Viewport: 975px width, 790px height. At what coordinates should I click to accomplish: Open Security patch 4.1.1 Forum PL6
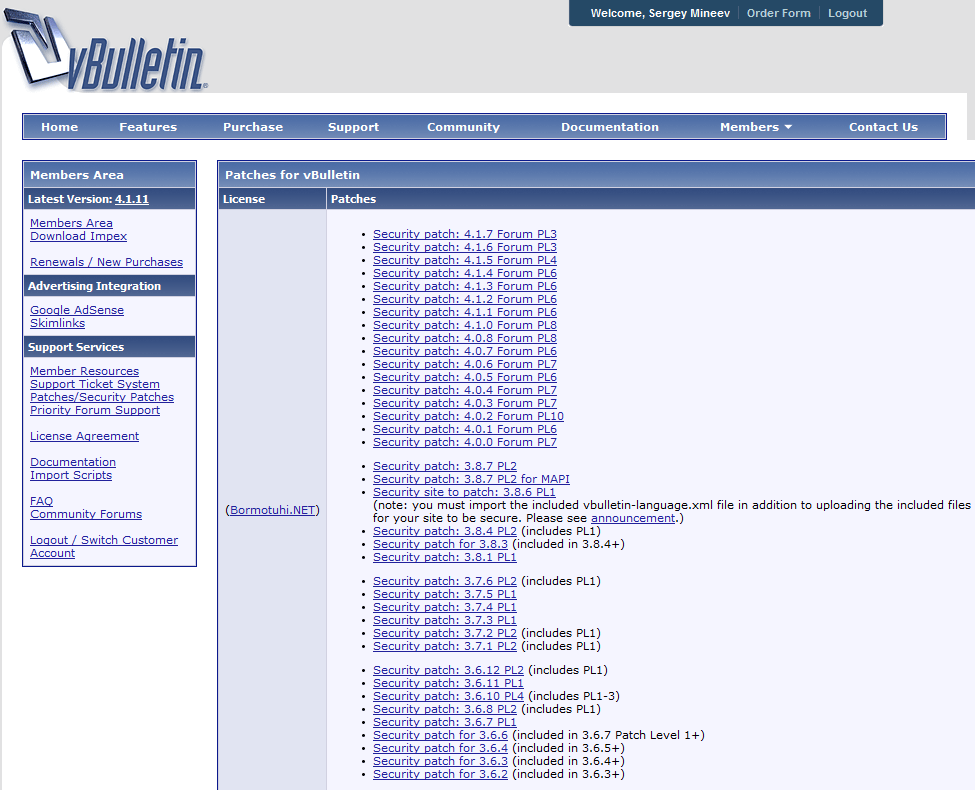click(x=464, y=312)
